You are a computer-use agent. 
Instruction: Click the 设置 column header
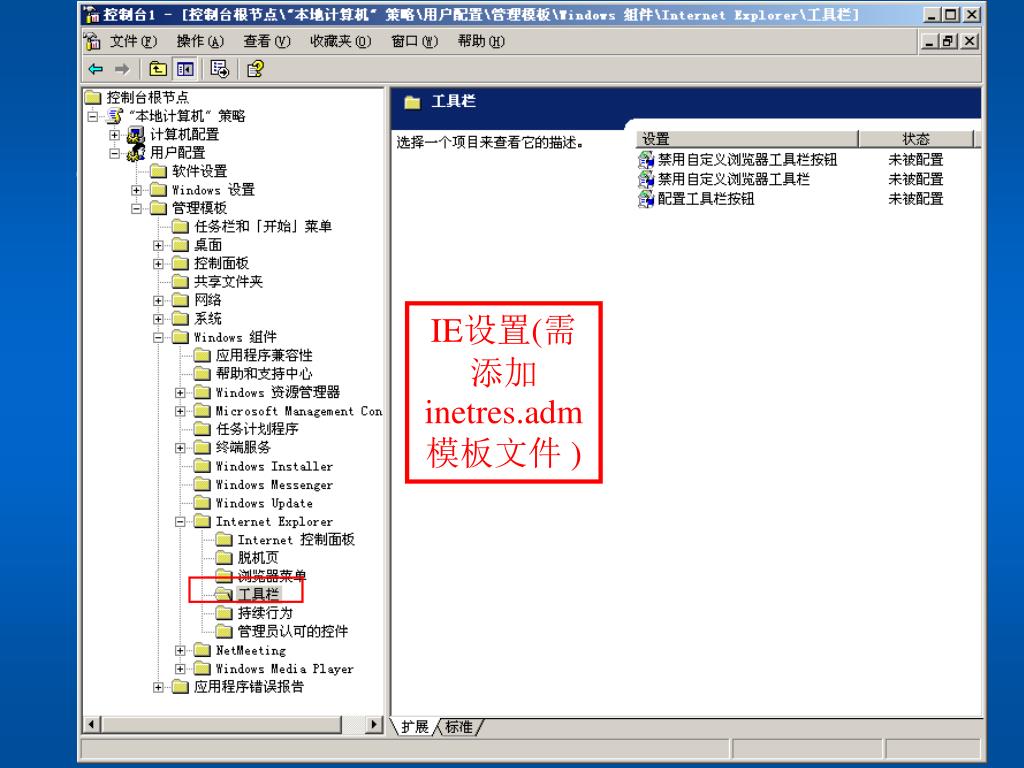click(x=746, y=138)
